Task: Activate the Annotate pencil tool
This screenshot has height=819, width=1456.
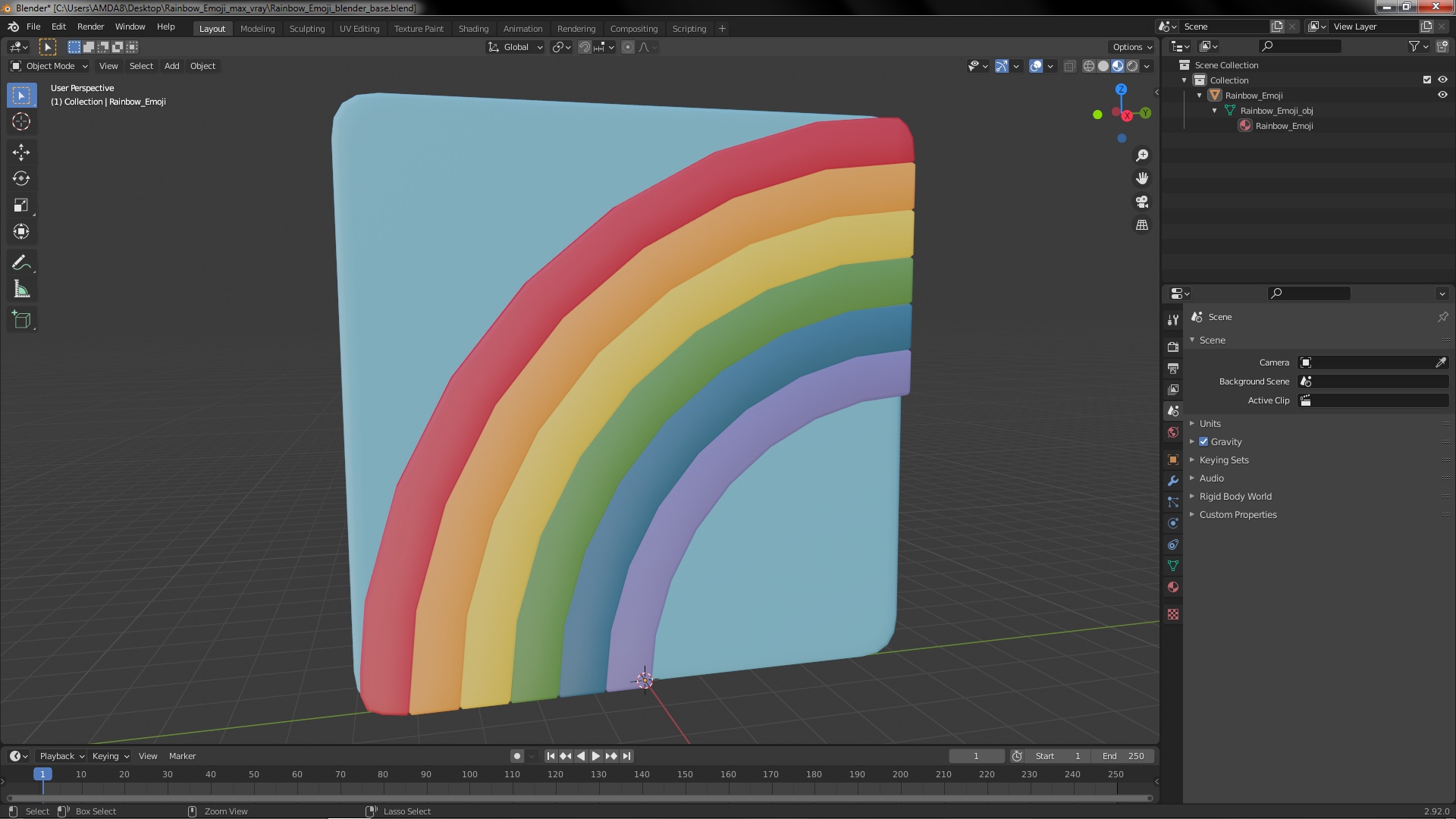Action: tap(21, 263)
